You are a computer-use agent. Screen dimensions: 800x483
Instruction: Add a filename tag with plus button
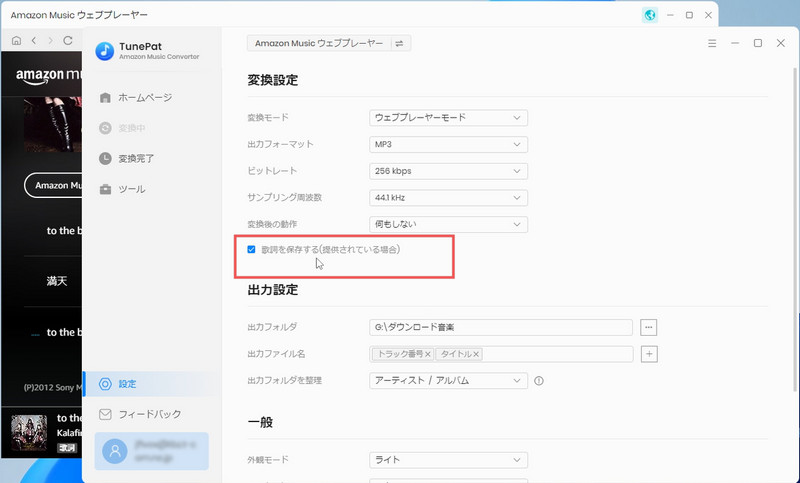649,354
